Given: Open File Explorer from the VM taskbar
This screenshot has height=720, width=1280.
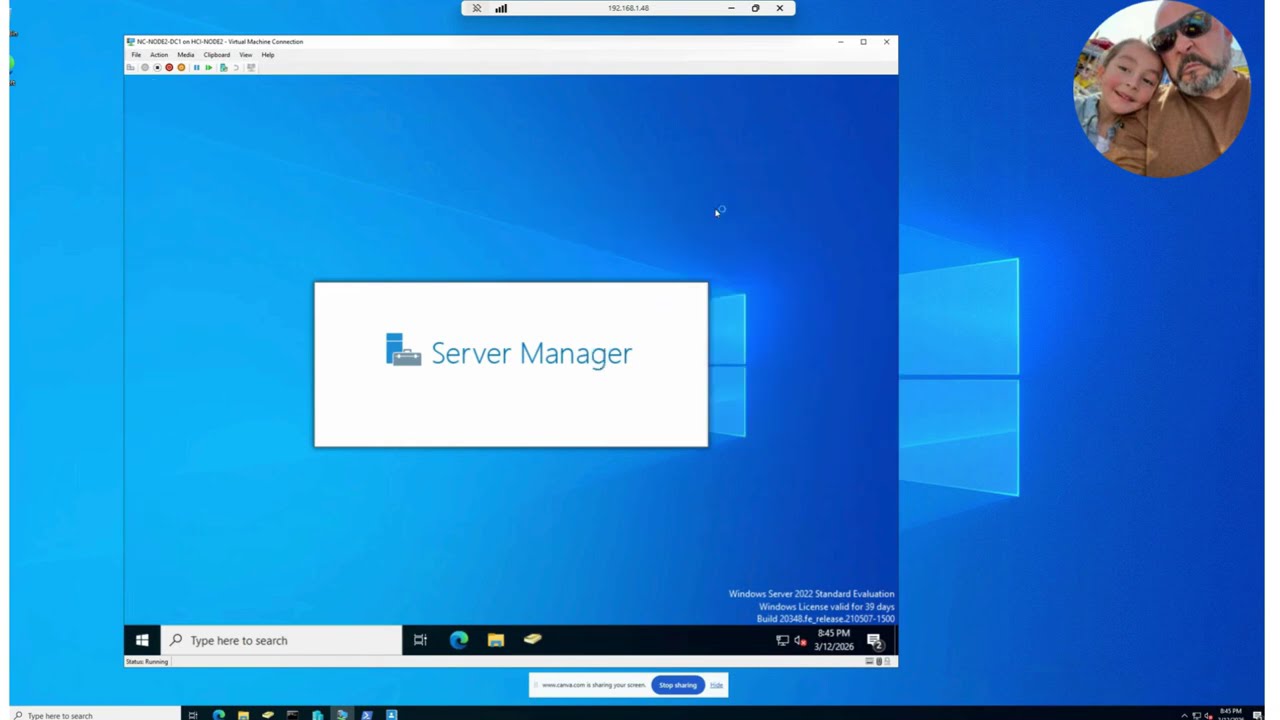Looking at the screenshot, I should coord(496,640).
